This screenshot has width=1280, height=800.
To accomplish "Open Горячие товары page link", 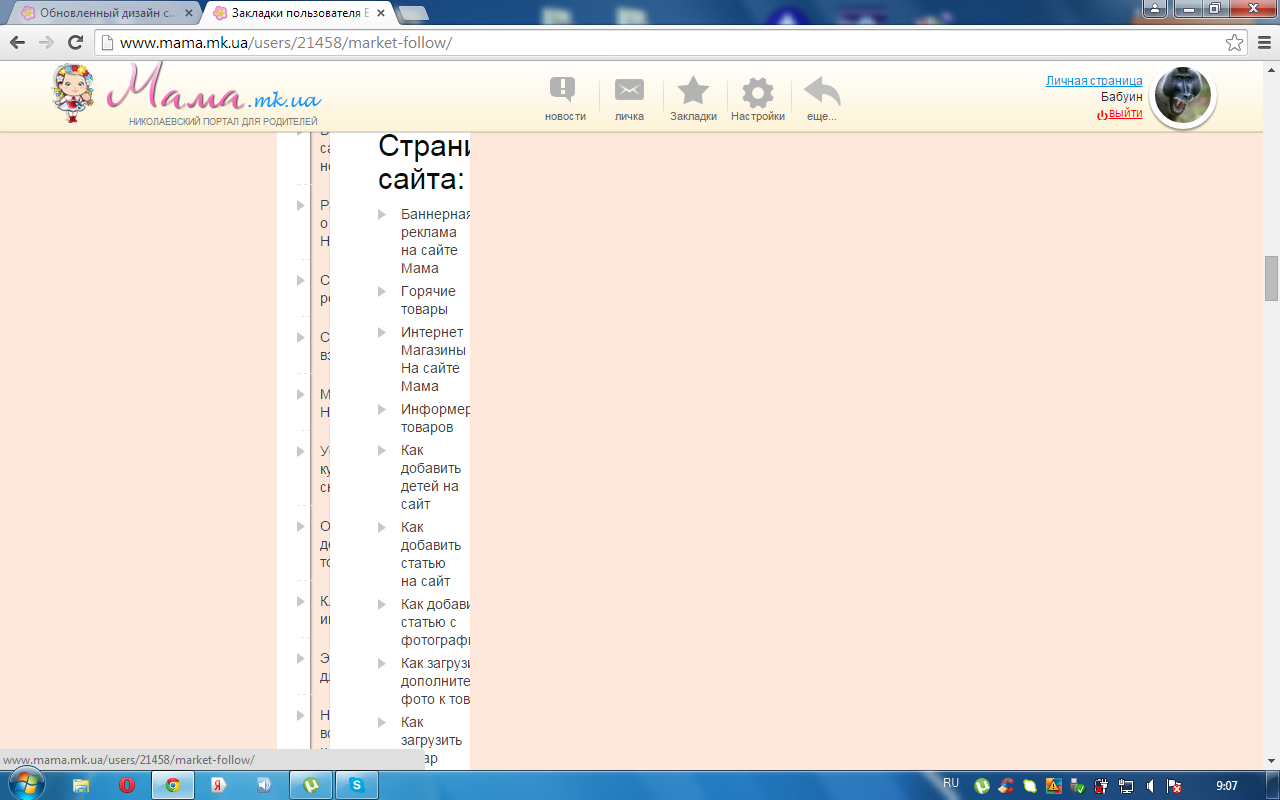I will (427, 300).
